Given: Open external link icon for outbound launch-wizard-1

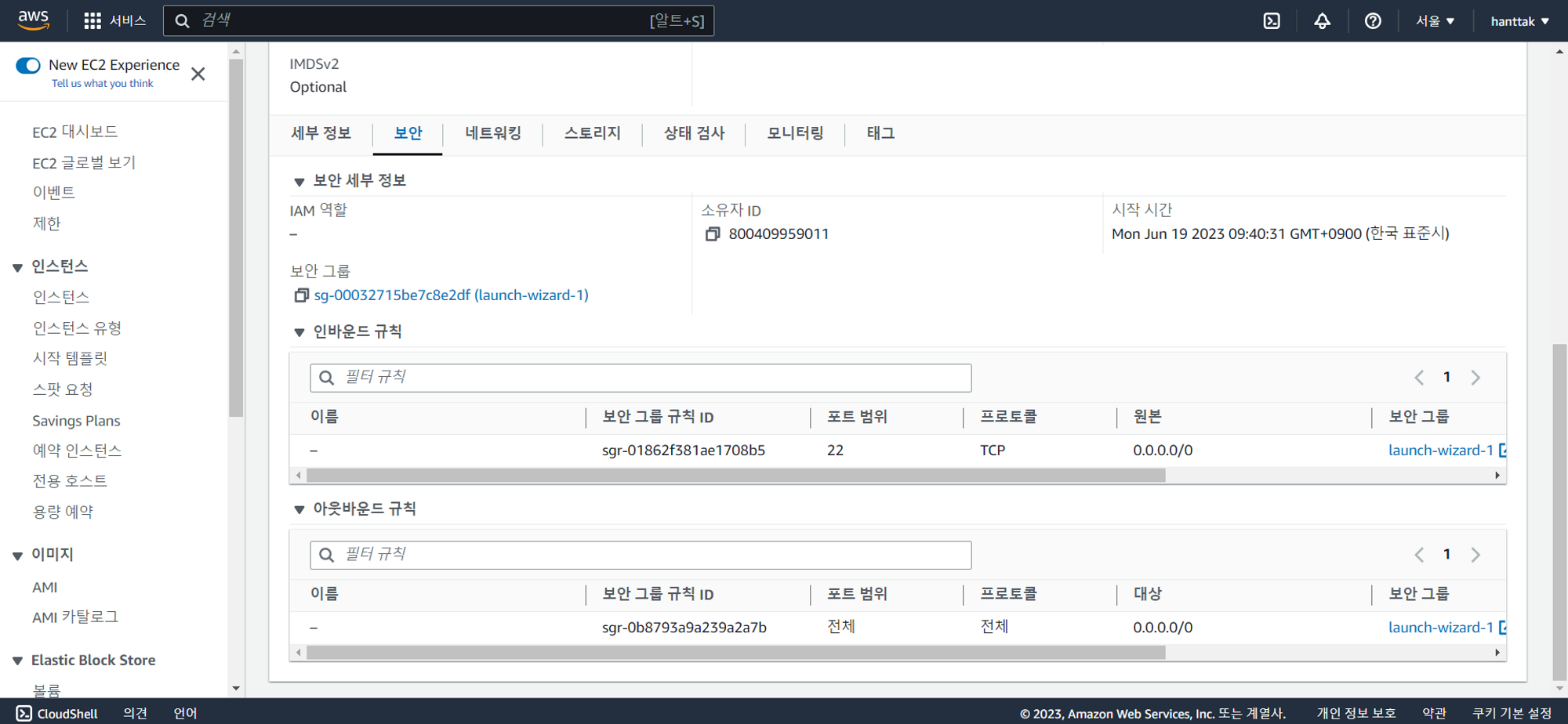Looking at the screenshot, I should point(1502,628).
